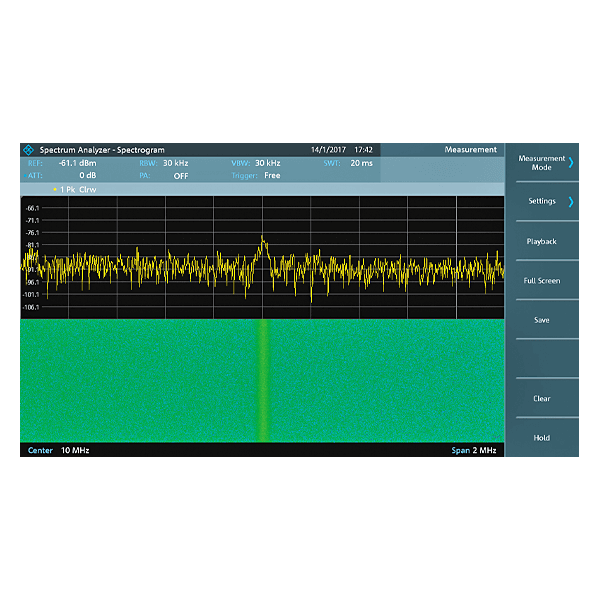Click the yellow trace 1 marker icon
600x600 pixels.
(x=54, y=188)
